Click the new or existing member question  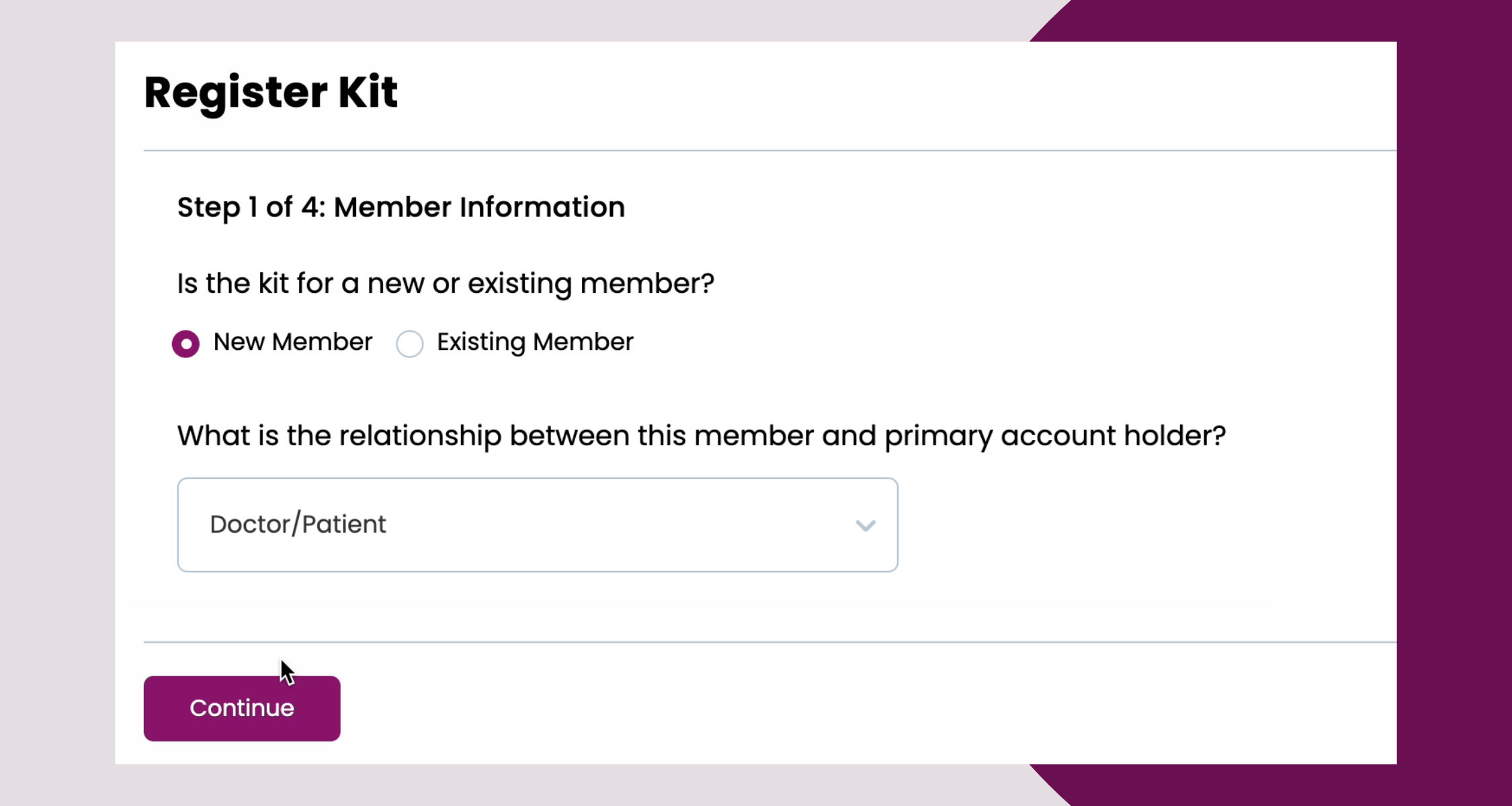click(x=445, y=283)
